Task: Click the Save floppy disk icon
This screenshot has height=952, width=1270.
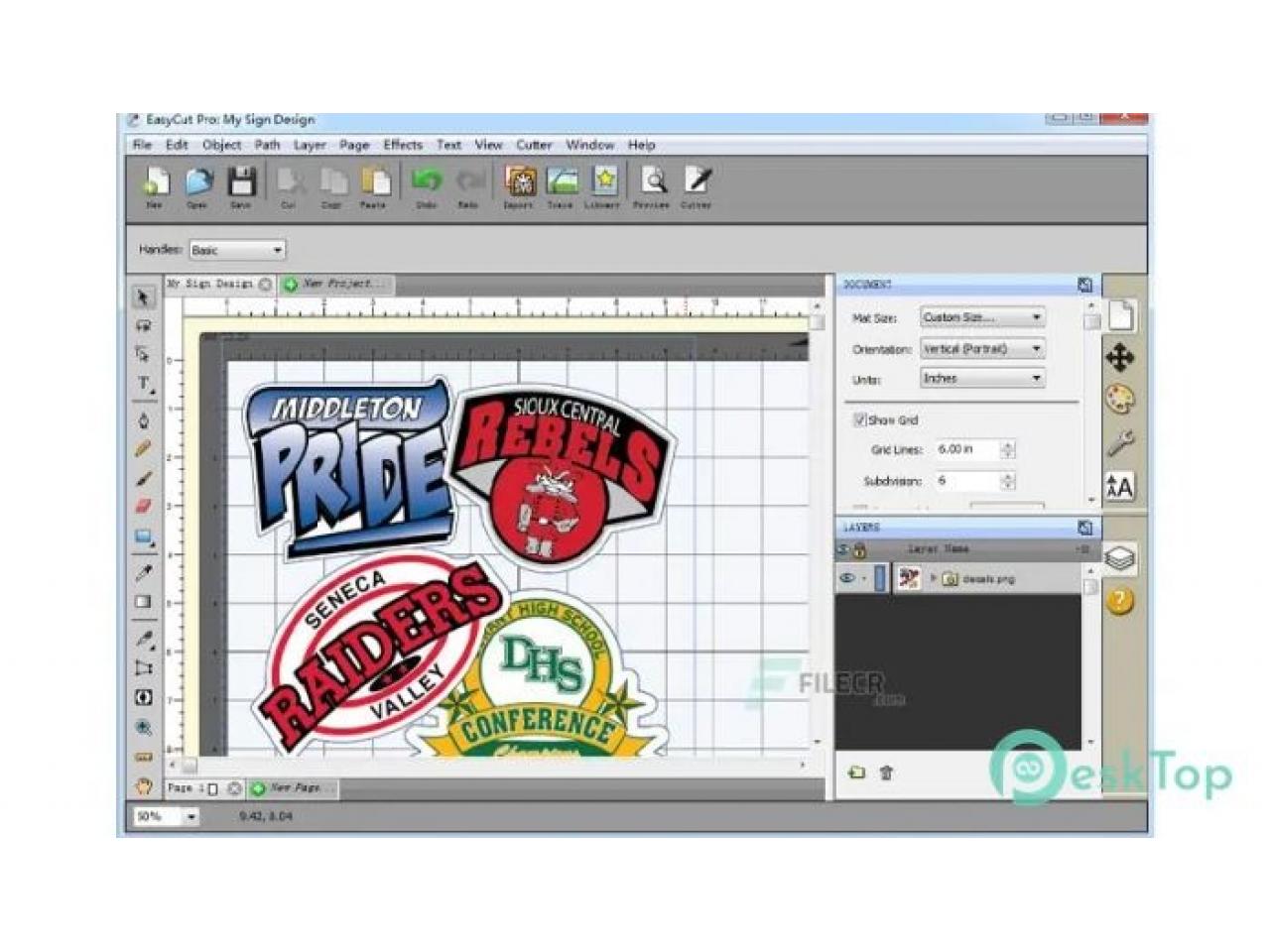Action: (242, 180)
